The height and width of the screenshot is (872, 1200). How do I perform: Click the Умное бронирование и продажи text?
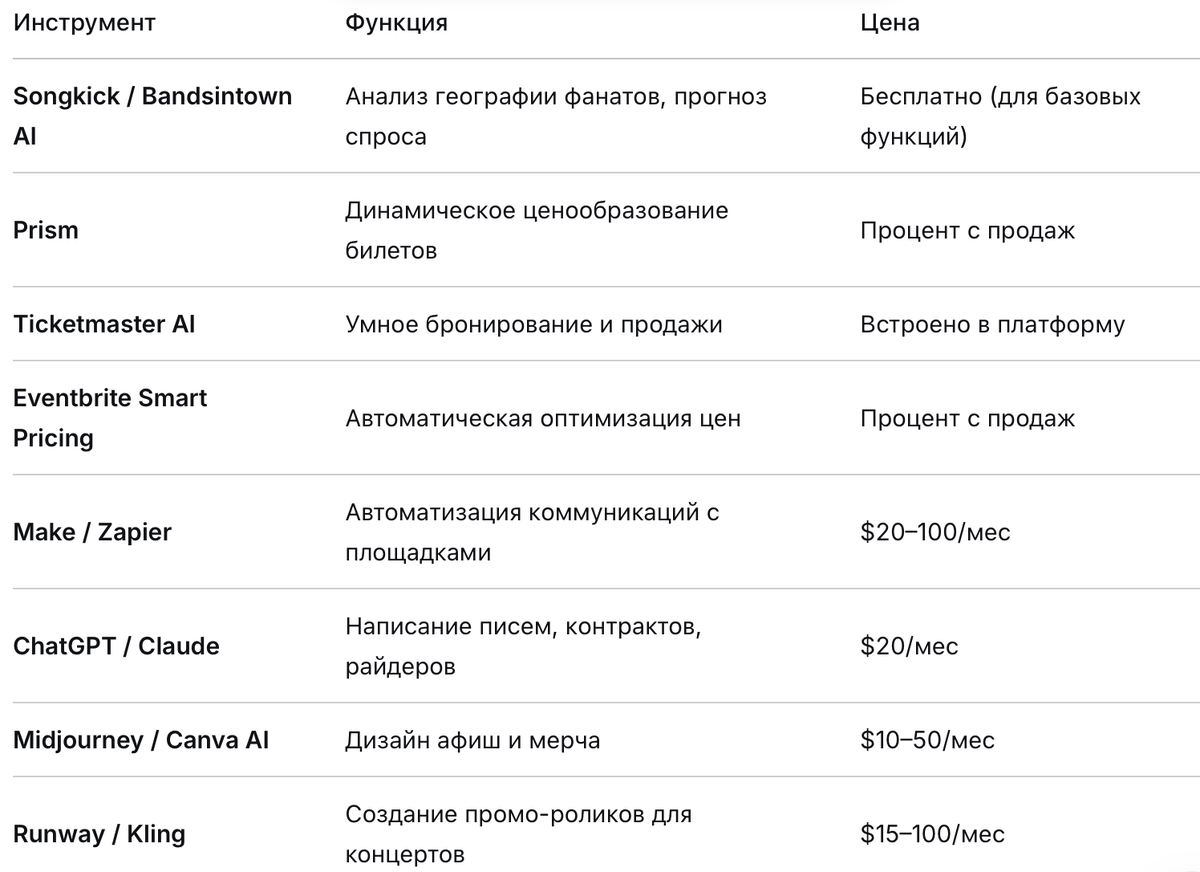tap(533, 324)
